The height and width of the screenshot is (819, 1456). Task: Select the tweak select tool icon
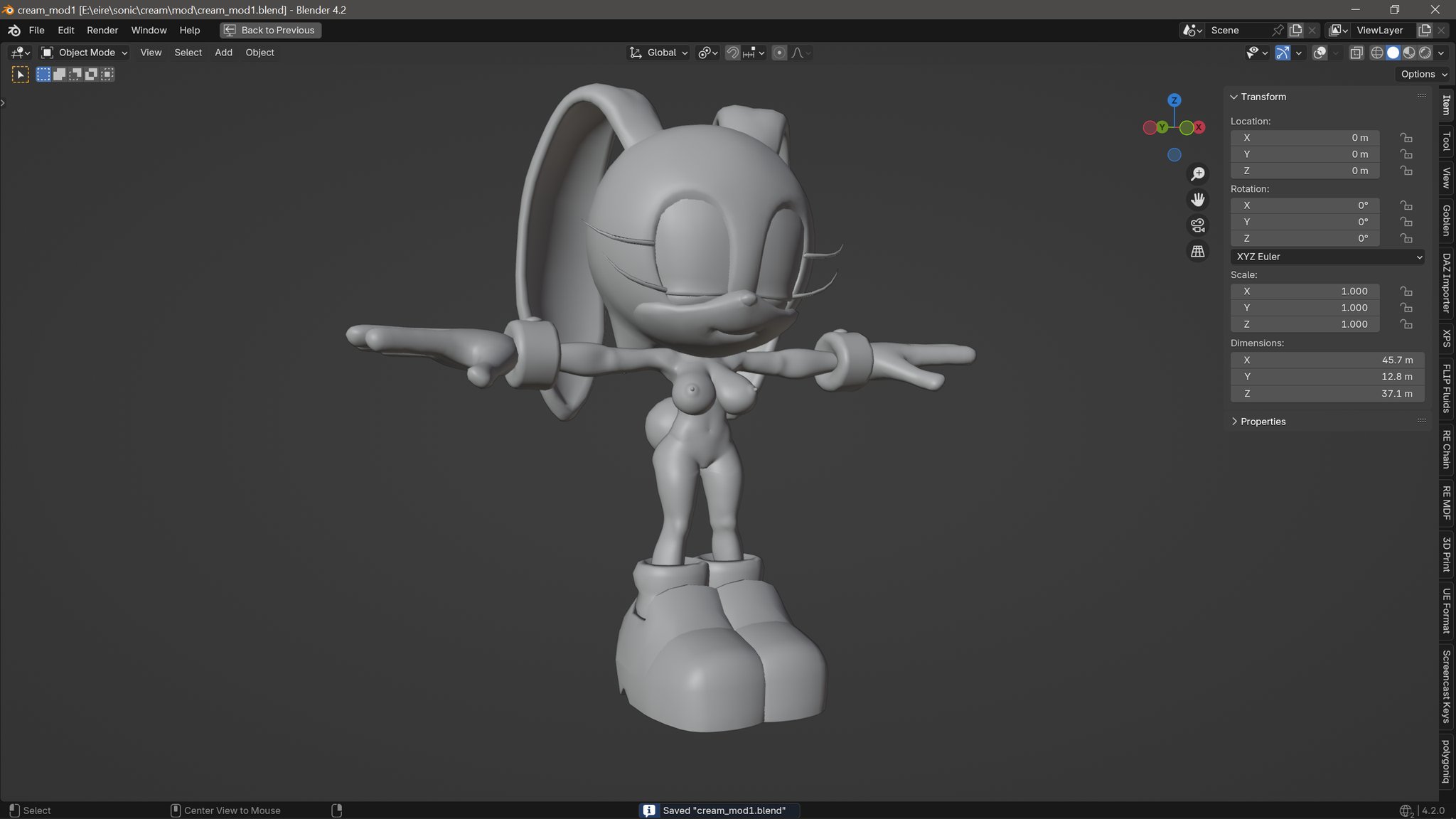coord(20,74)
